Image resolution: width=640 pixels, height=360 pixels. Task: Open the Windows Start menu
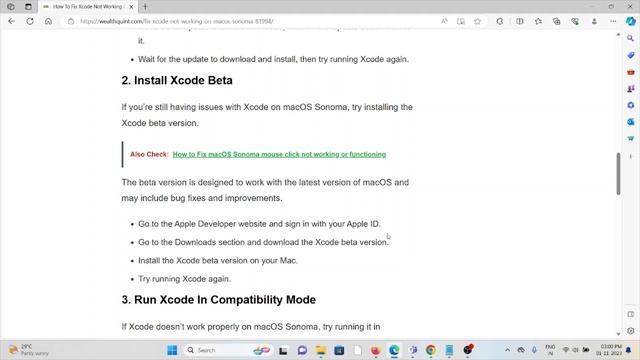coord(172,350)
